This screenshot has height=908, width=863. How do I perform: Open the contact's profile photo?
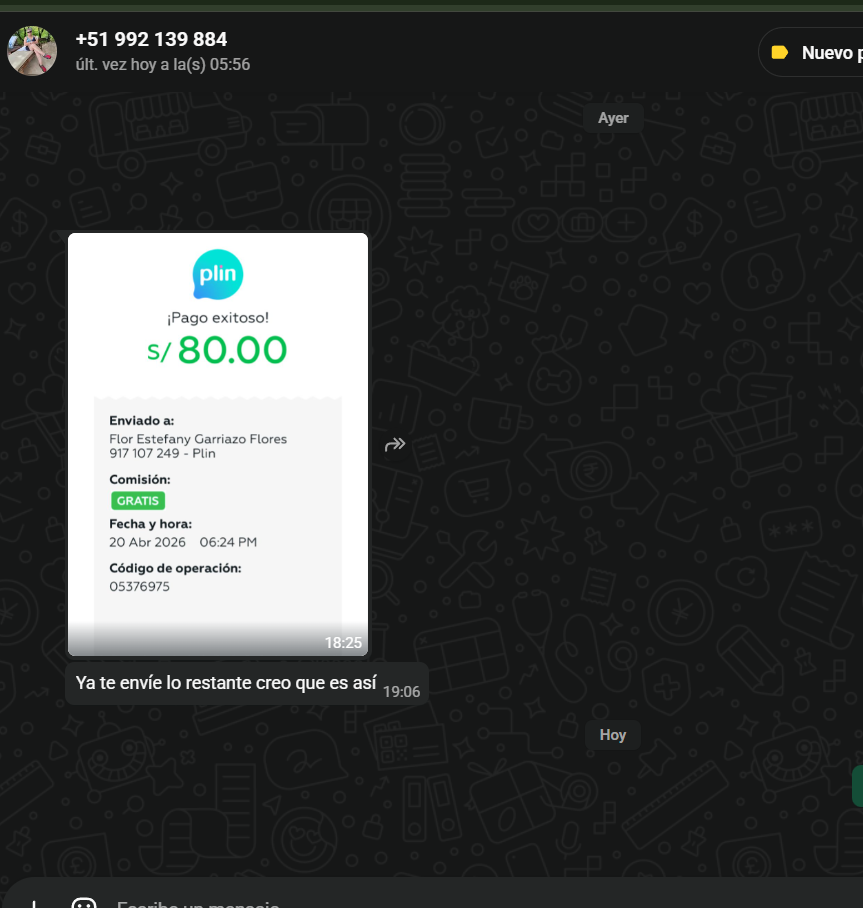[x=32, y=51]
